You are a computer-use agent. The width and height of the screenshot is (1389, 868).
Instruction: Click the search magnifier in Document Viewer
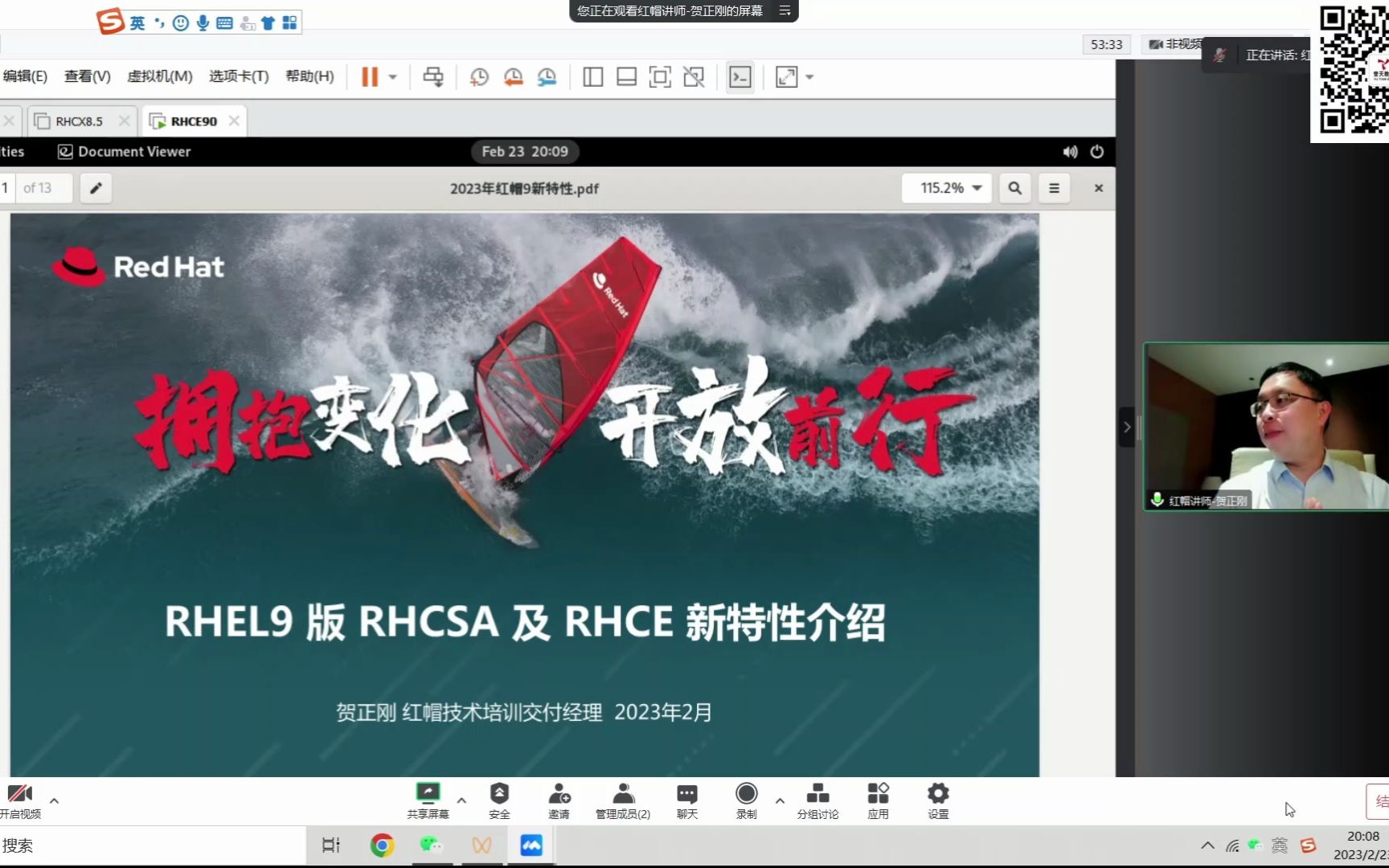[1015, 188]
